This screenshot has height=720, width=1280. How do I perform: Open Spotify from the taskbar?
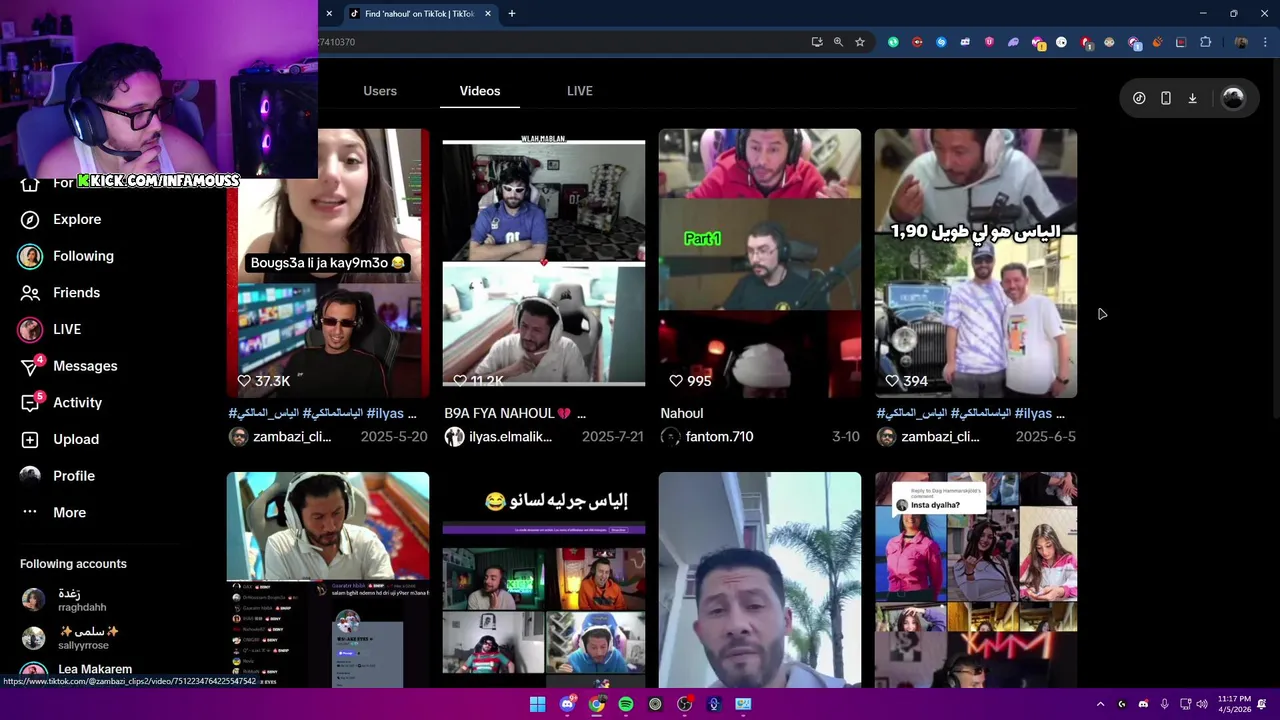pos(626,704)
